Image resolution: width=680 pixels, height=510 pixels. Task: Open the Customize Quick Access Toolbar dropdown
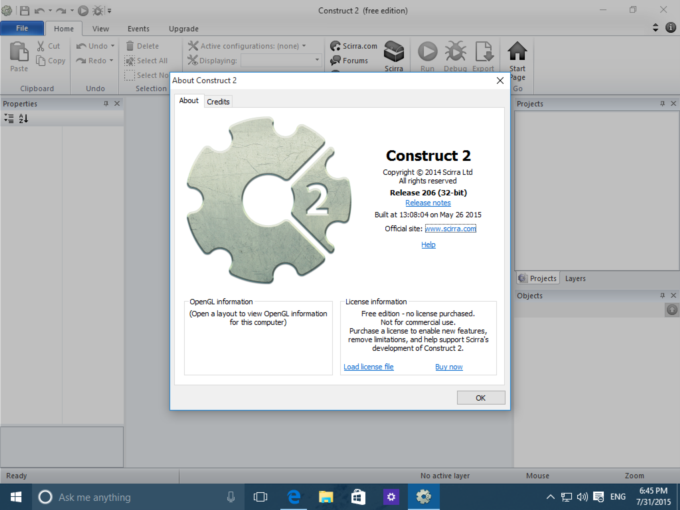[109, 10]
